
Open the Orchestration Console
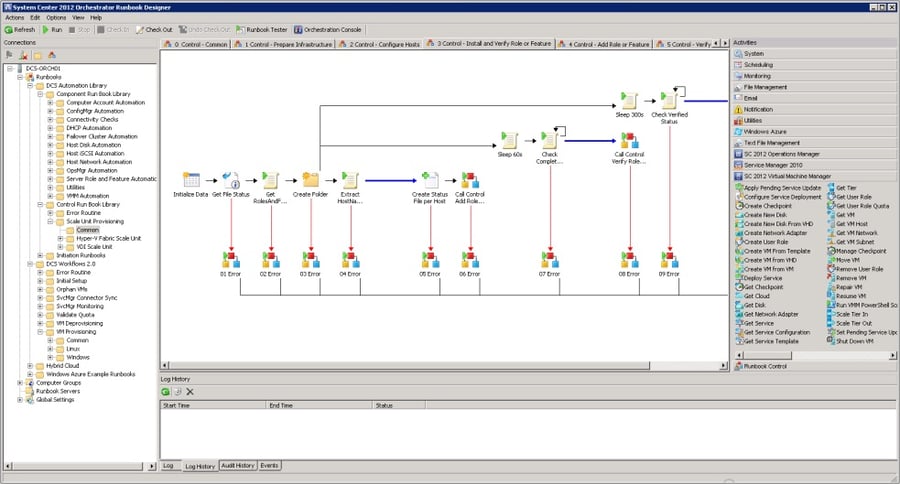tap(328, 29)
